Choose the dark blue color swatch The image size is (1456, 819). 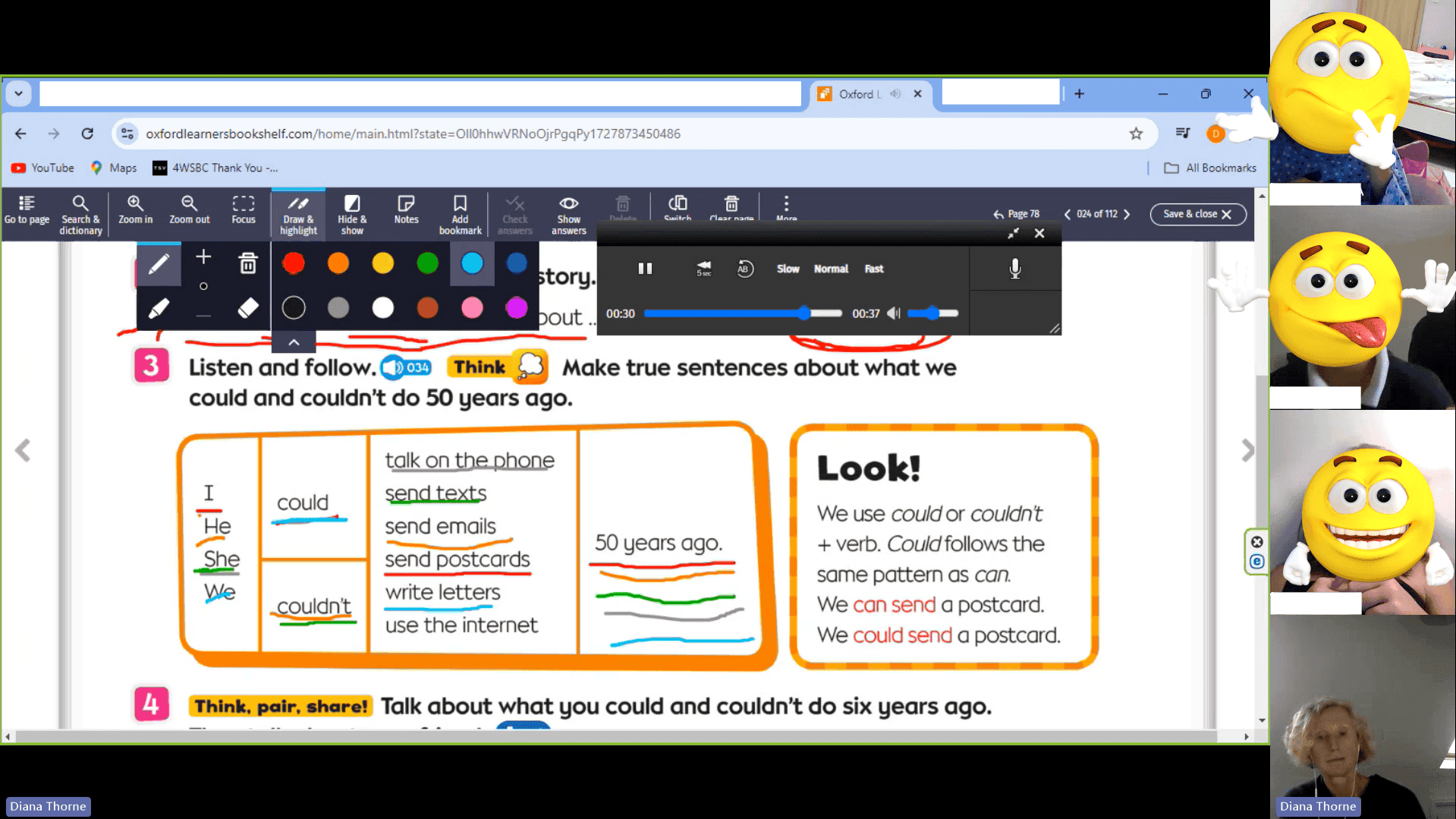[x=517, y=263]
